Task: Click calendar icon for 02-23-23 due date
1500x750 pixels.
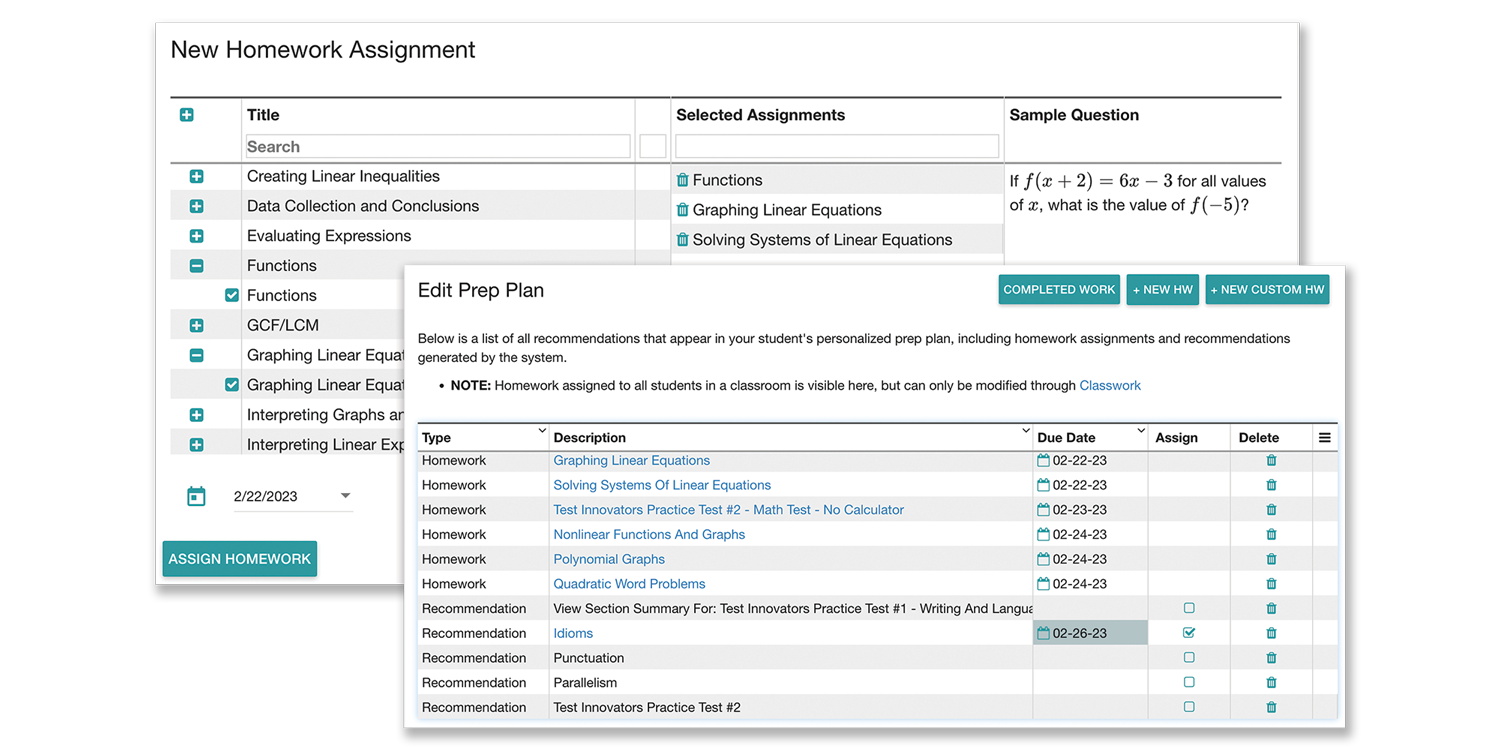Action: pos(1044,510)
